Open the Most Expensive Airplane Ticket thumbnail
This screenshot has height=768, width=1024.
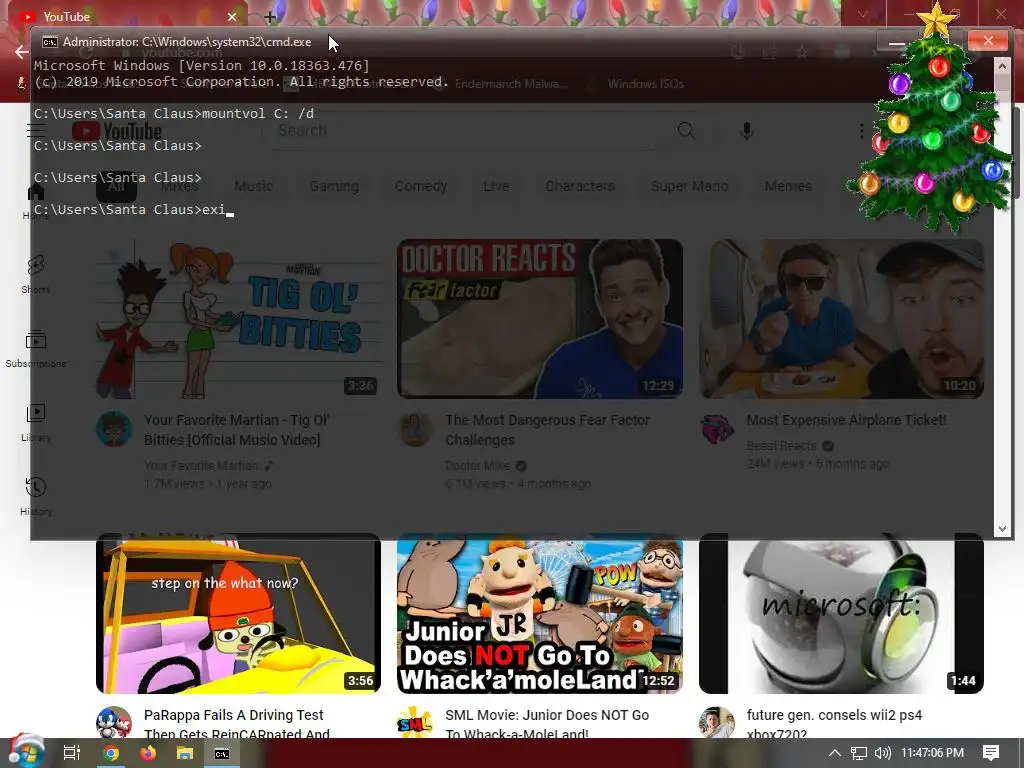841,319
